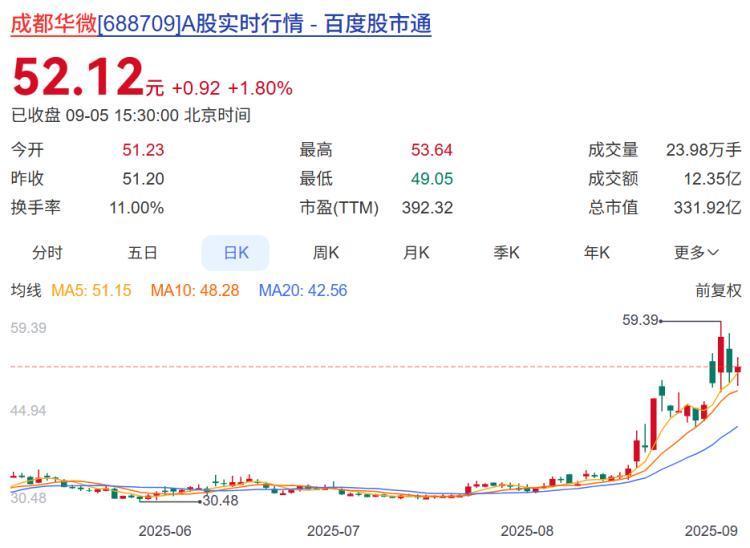Click the 换手率 value 11.00%
The width and height of the screenshot is (750, 548).
(137, 208)
